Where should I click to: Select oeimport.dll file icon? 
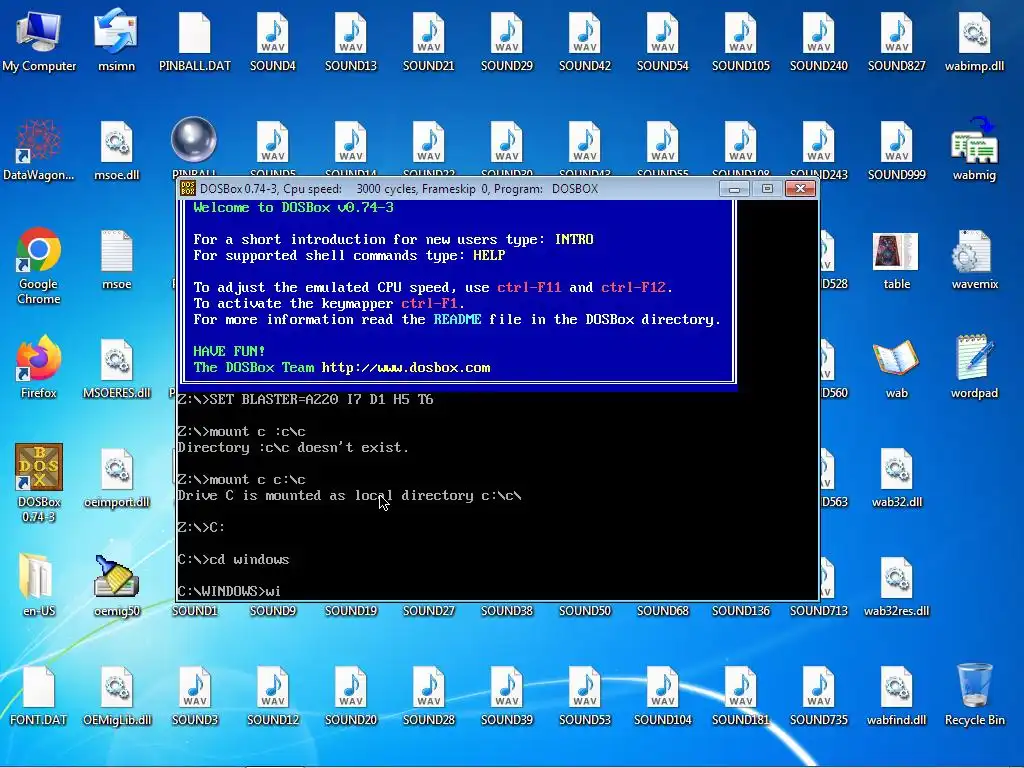pos(116,470)
